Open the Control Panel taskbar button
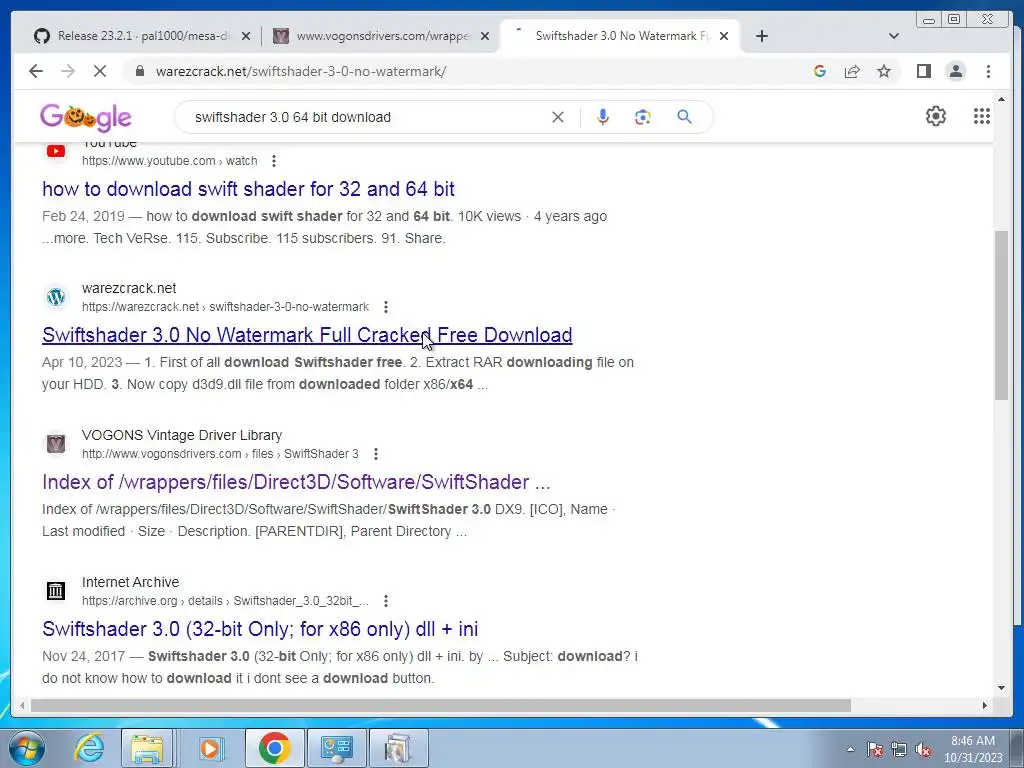The image size is (1024, 768). tap(337, 748)
